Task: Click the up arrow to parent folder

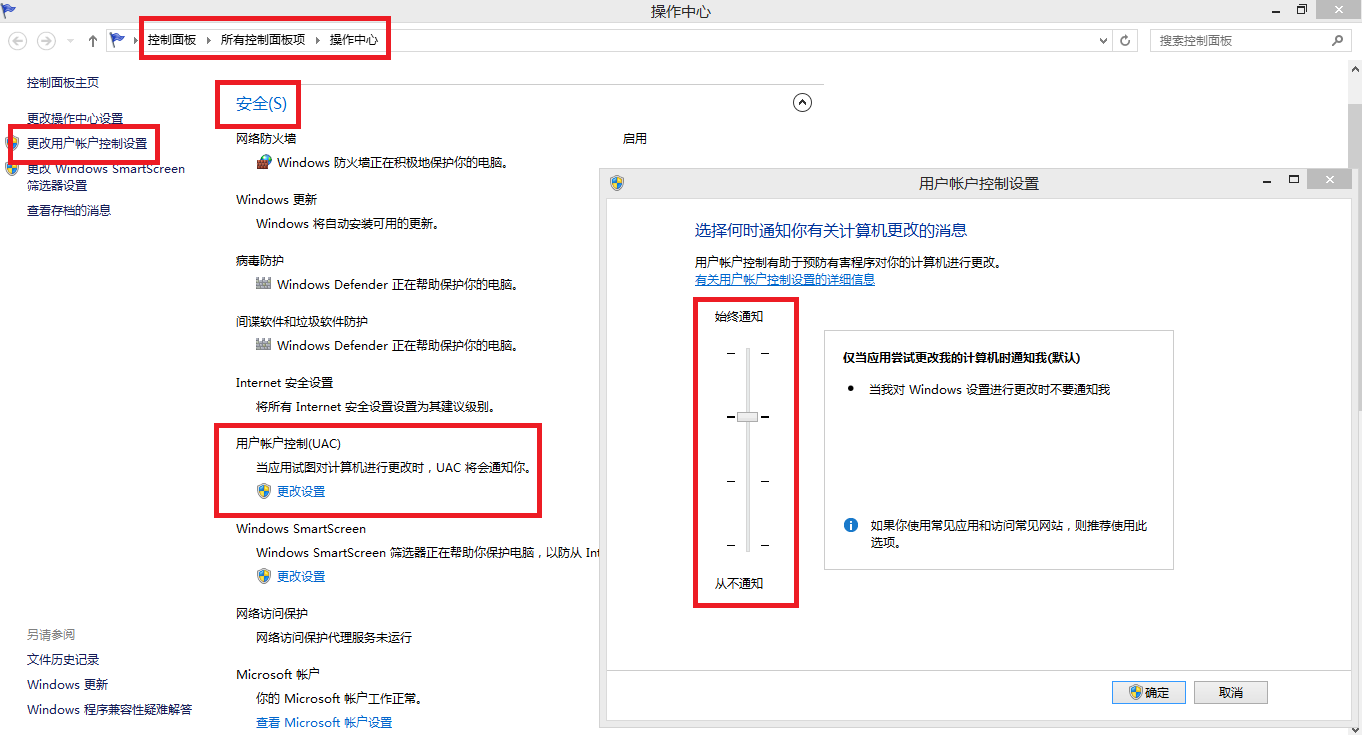Action: tap(93, 41)
